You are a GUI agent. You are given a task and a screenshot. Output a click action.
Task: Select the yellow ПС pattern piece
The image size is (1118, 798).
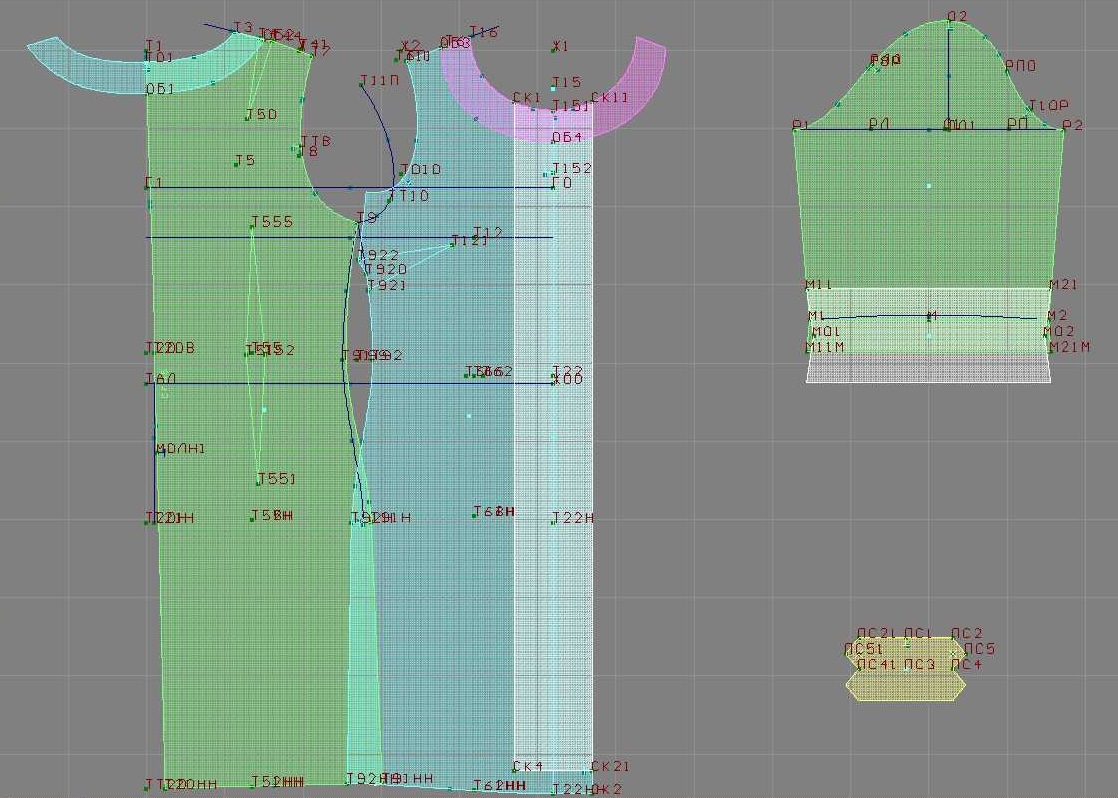point(905,685)
